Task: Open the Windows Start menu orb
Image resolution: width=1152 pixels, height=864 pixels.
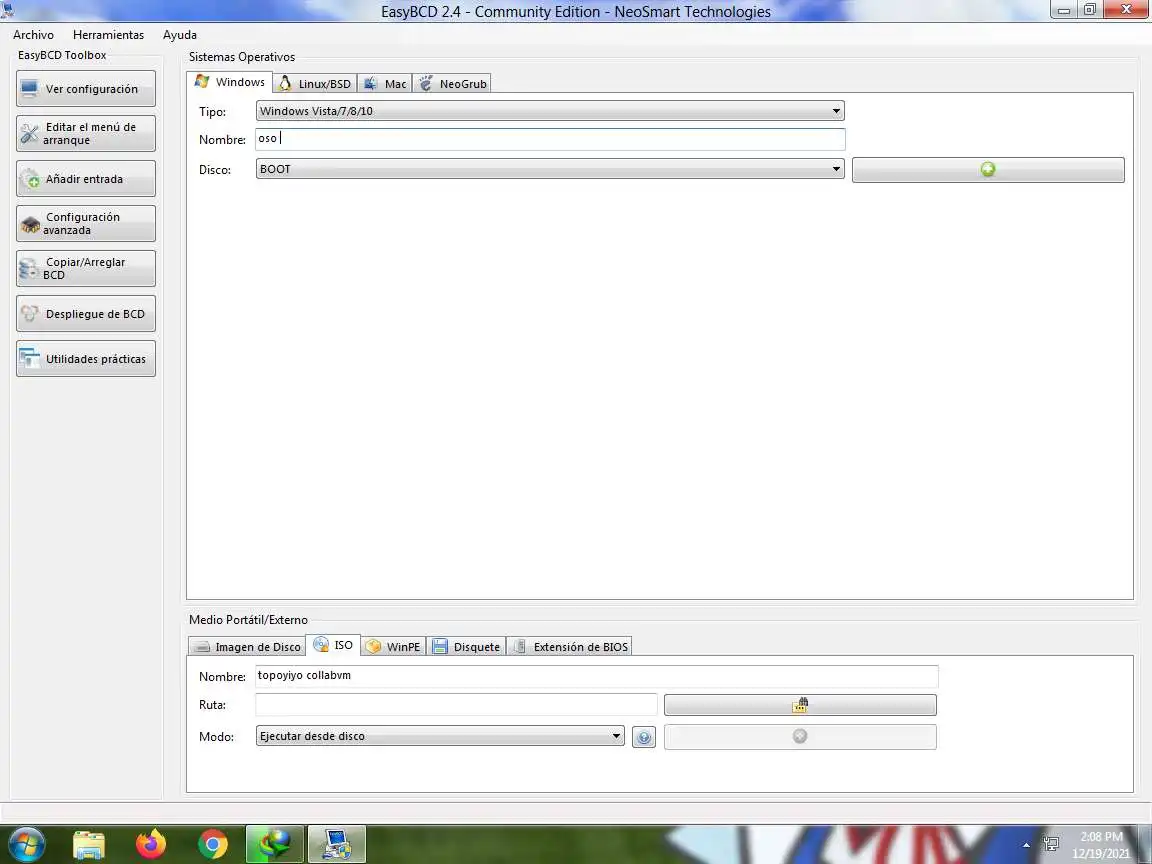Action: point(27,844)
